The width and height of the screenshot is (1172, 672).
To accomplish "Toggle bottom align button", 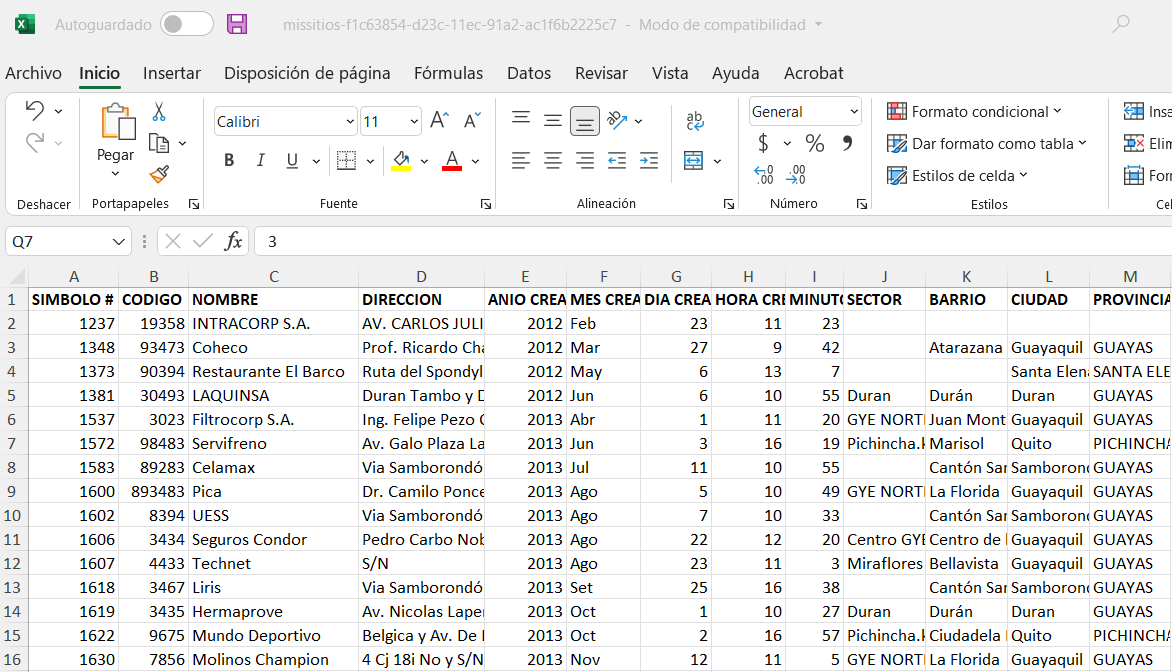I will tap(585, 120).
